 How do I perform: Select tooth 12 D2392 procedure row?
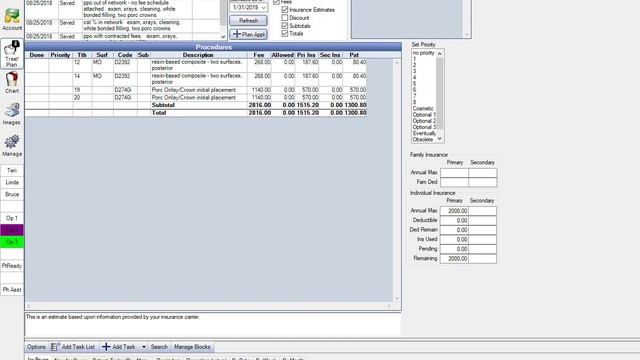pyautogui.click(x=196, y=65)
